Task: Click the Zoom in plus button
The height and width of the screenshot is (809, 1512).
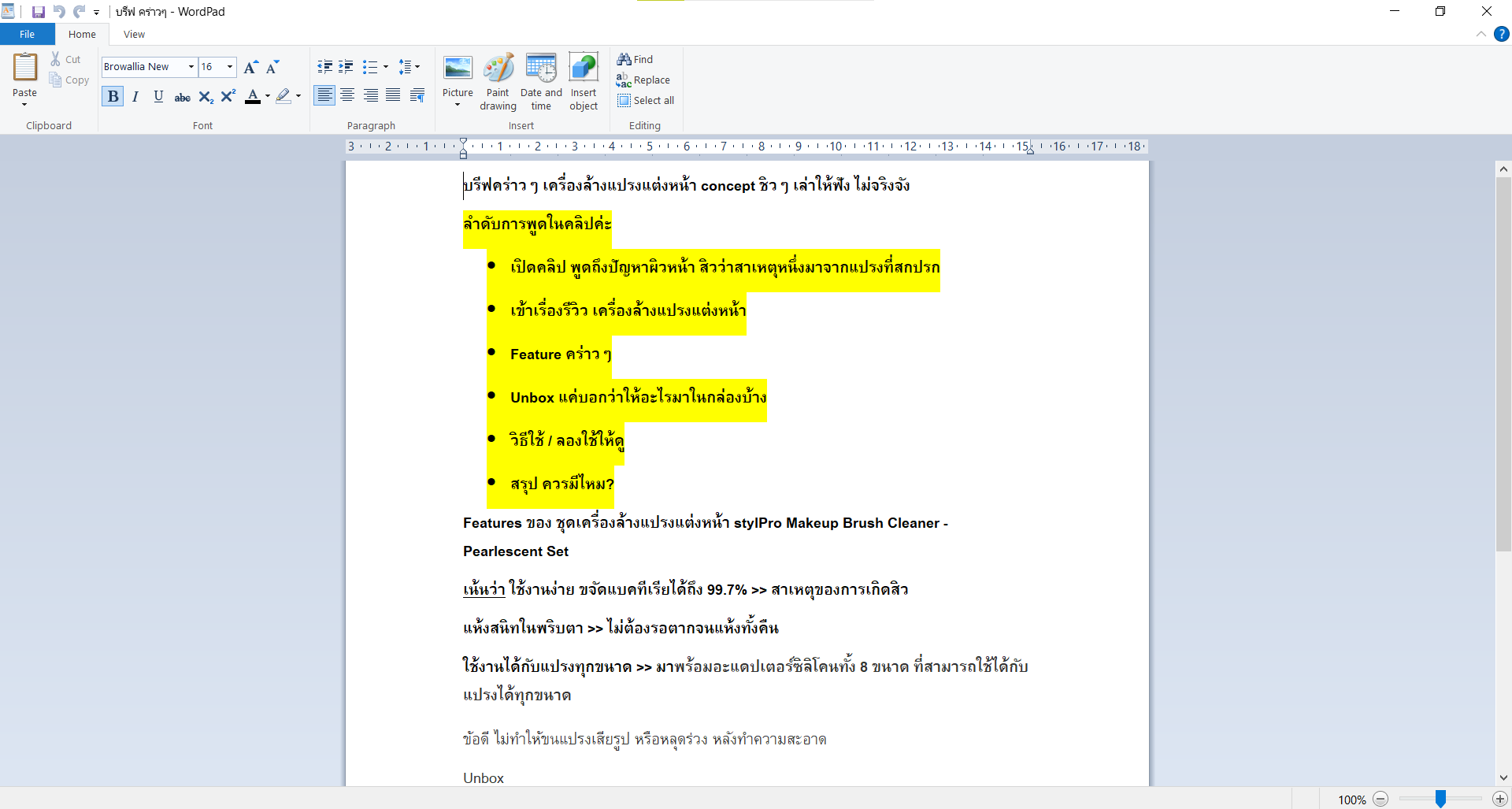Action: point(1500,799)
